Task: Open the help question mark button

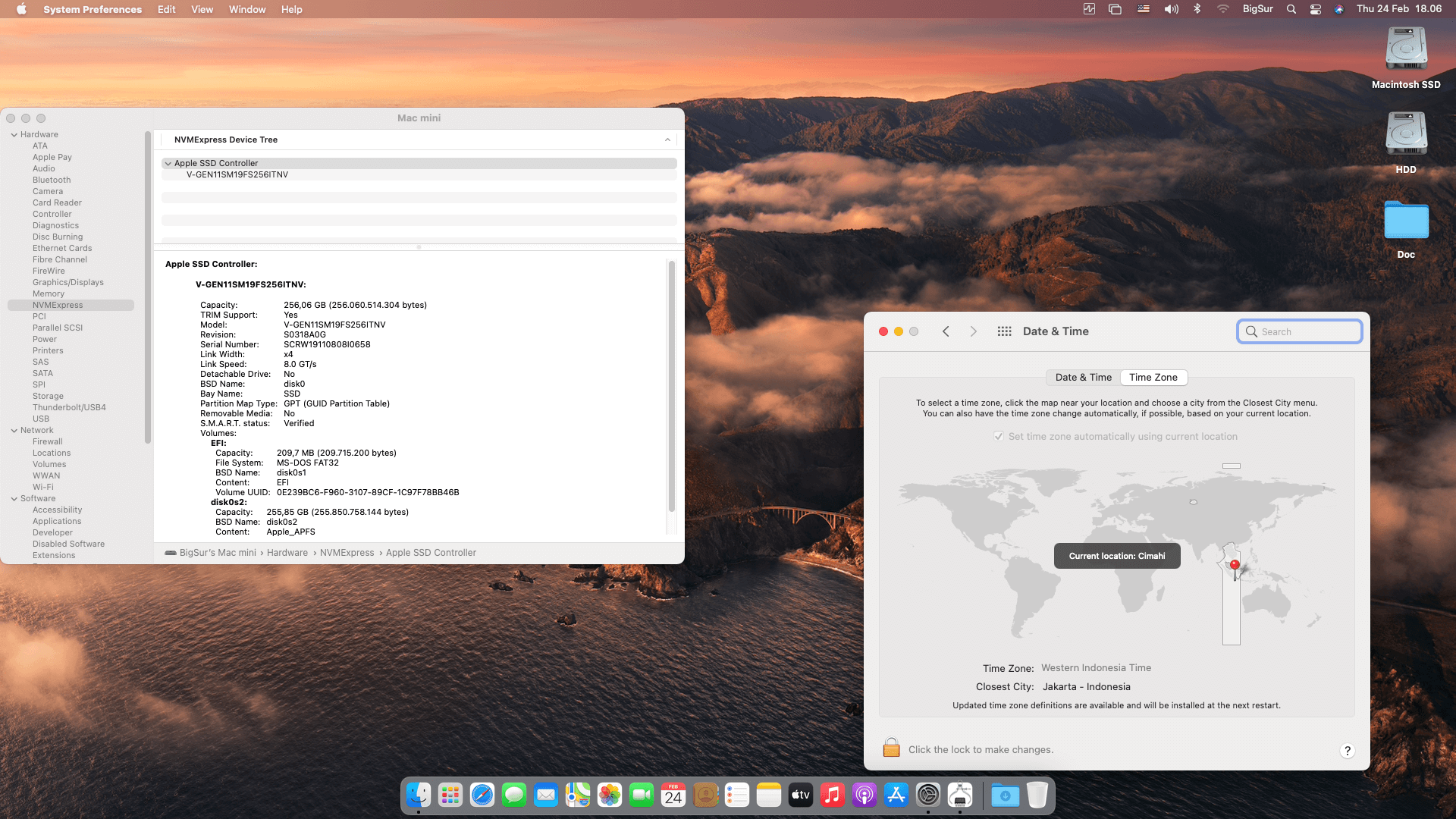Action: coord(1347,751)
